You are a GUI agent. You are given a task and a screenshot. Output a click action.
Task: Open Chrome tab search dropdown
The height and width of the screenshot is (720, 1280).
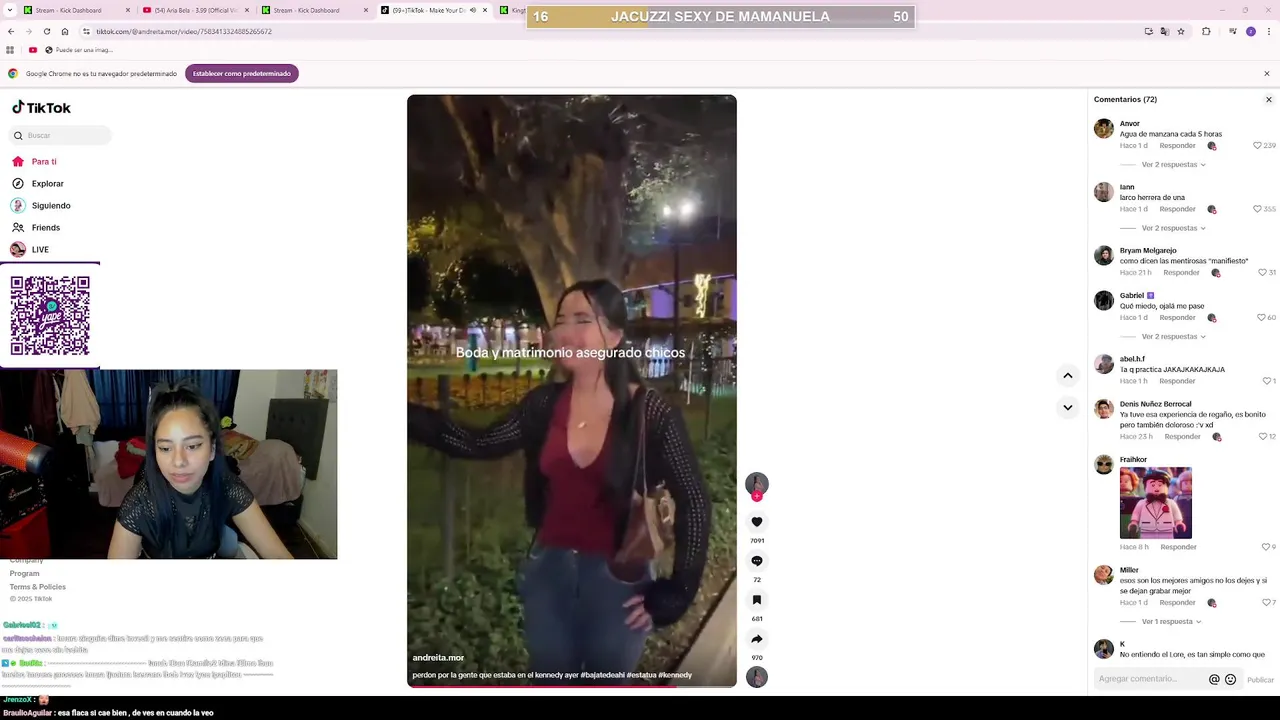(11, 10)
